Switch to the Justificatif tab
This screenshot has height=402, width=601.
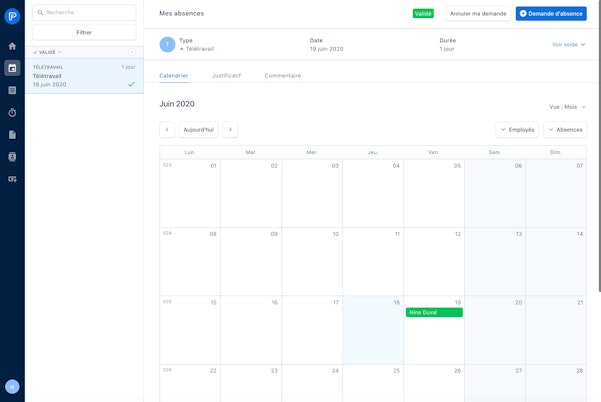tap(227, 75)
